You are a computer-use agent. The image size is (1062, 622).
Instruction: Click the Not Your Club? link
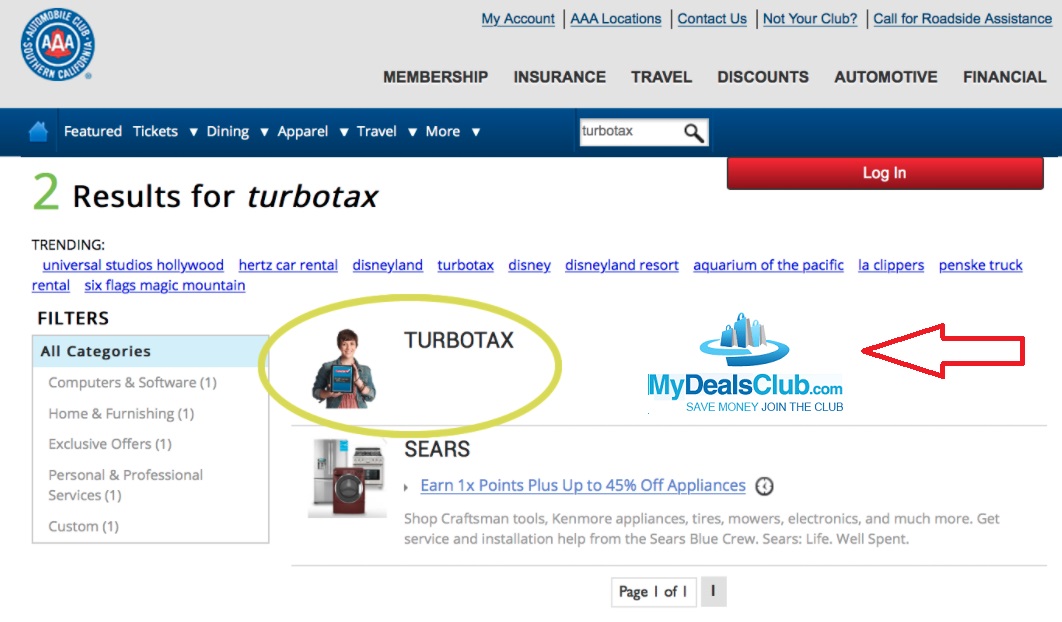810,19
